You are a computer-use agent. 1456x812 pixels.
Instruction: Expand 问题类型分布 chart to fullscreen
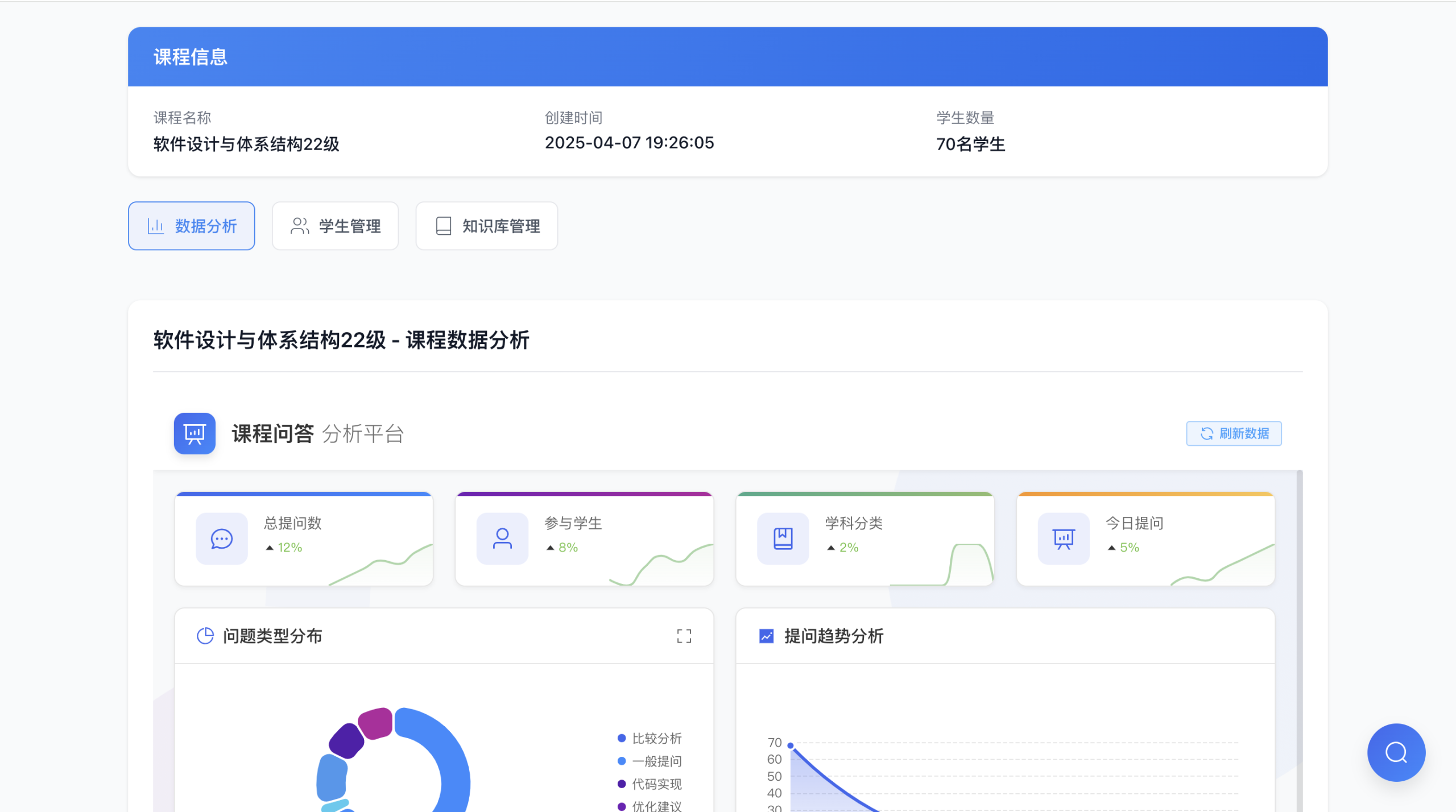684,636
